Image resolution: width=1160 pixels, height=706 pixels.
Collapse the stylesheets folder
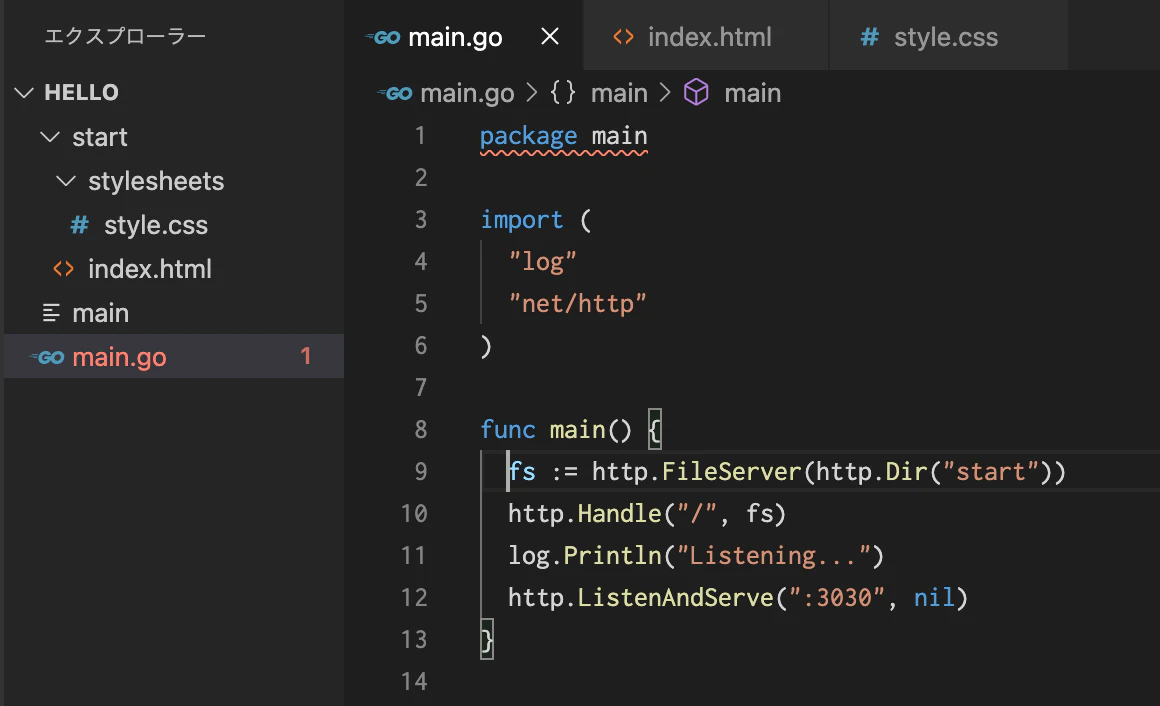(66, 181)
